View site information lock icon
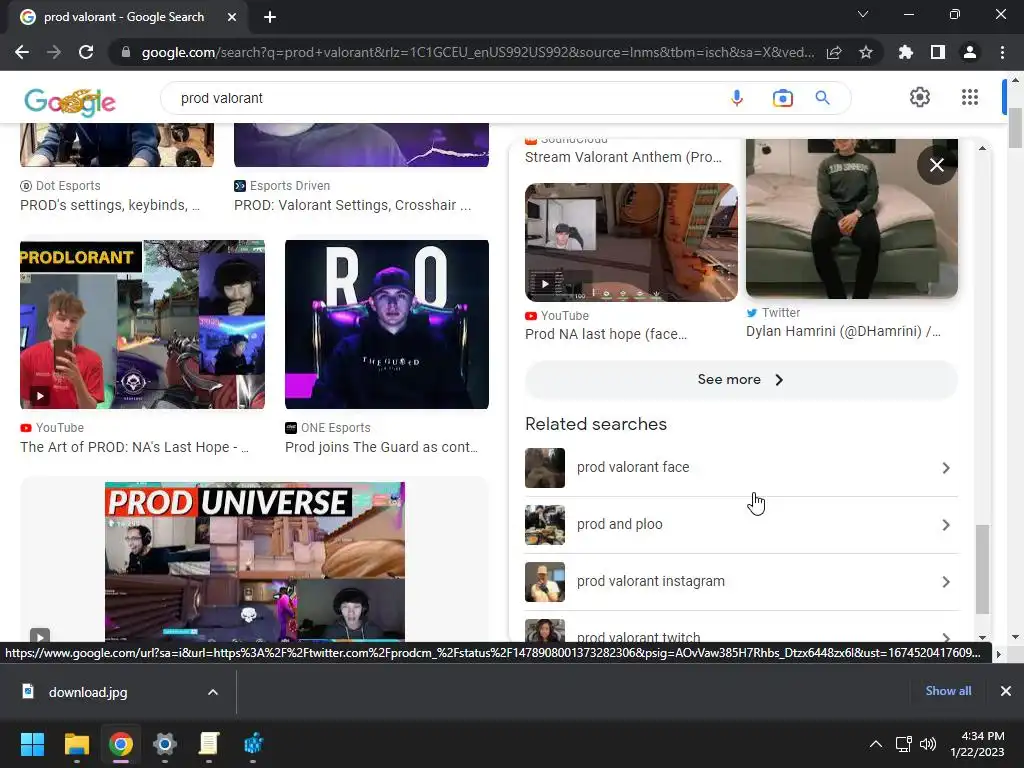 coord(126,52)
